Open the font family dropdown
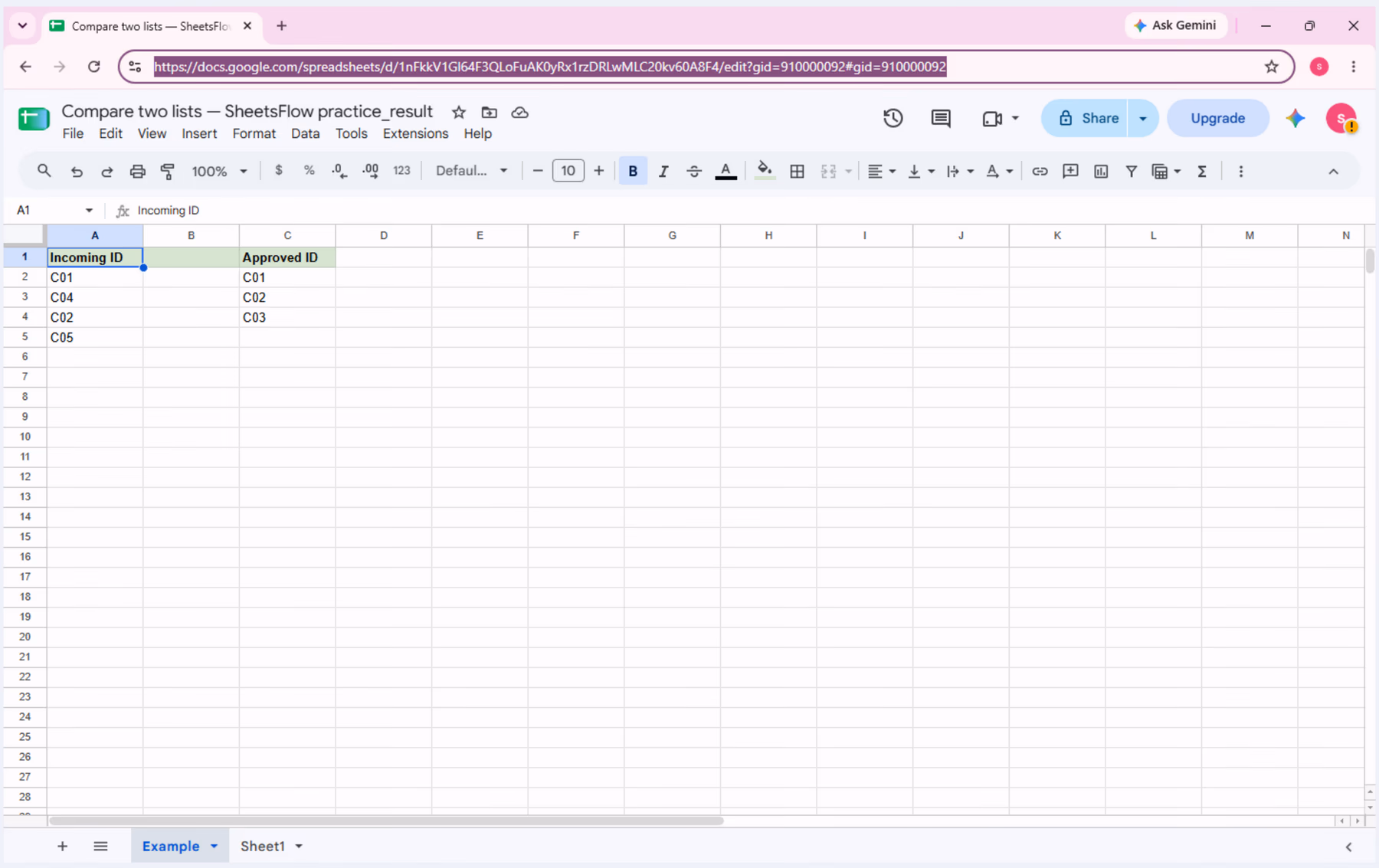The image size is (1379, 868). 471,171
